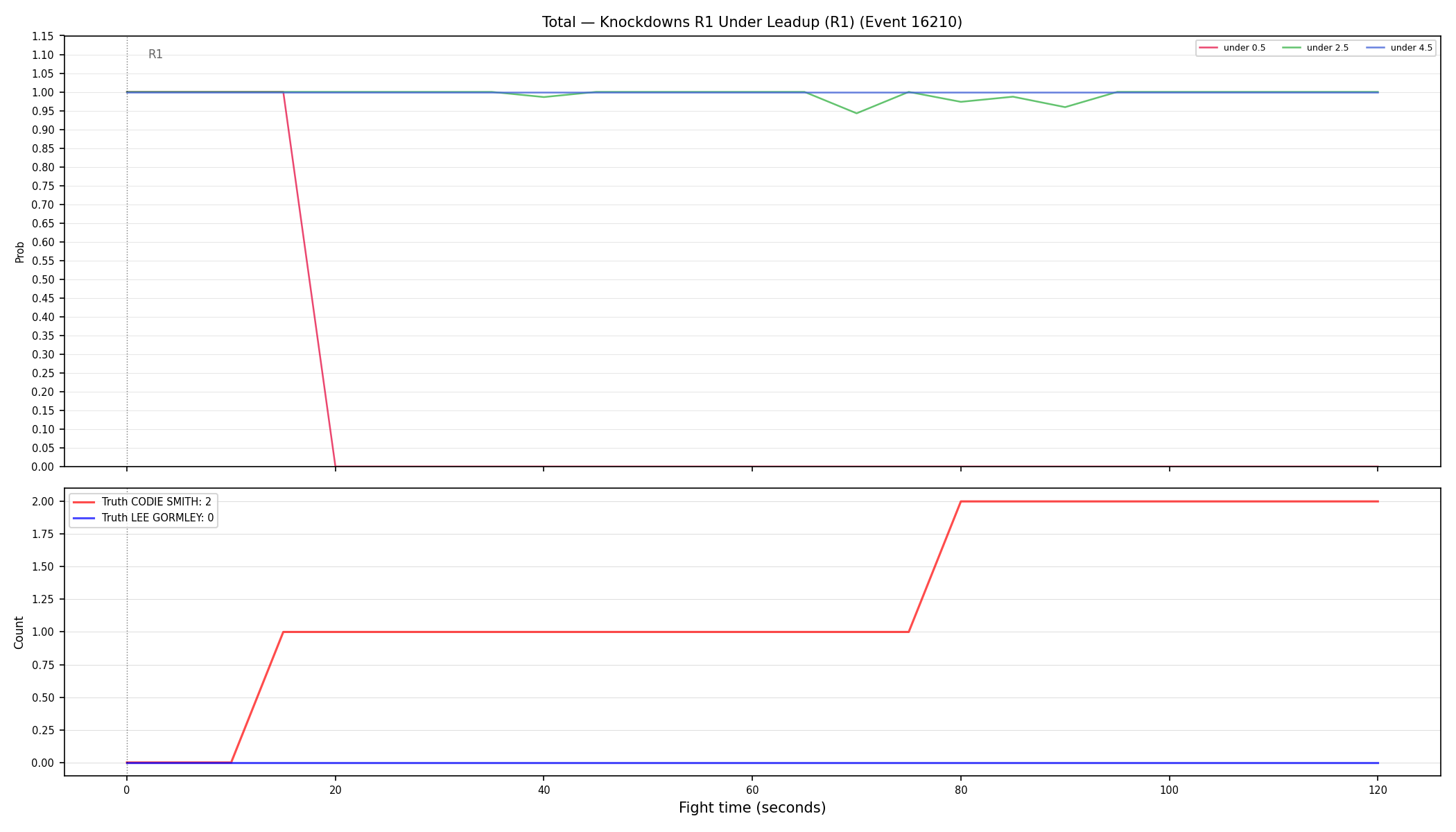Click the 'Prob' y-axis label
The width and height of the screenshot is (1456, 832).
tap(20, 252)
